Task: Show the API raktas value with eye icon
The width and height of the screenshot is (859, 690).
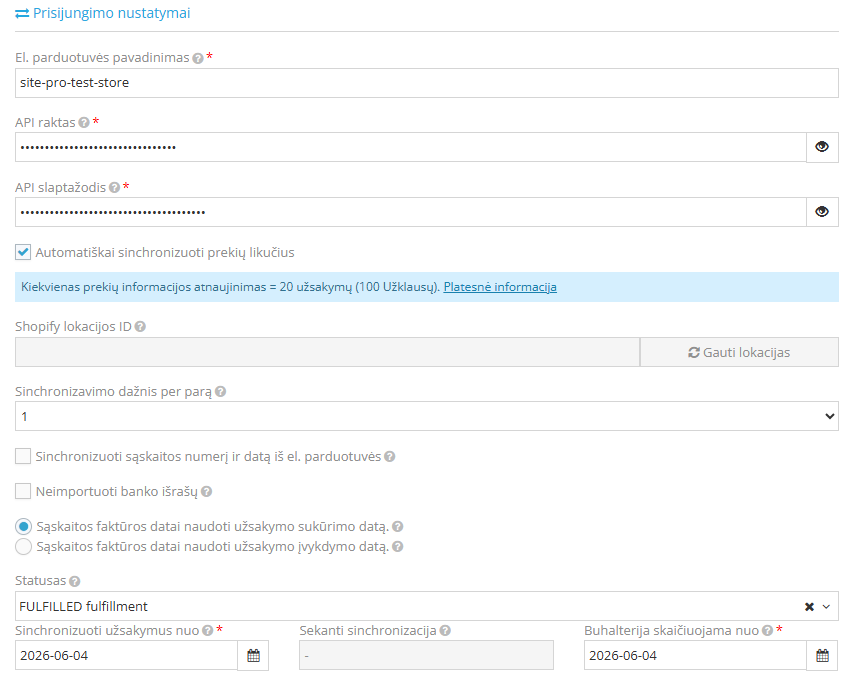Action: [x=822, y=147]
